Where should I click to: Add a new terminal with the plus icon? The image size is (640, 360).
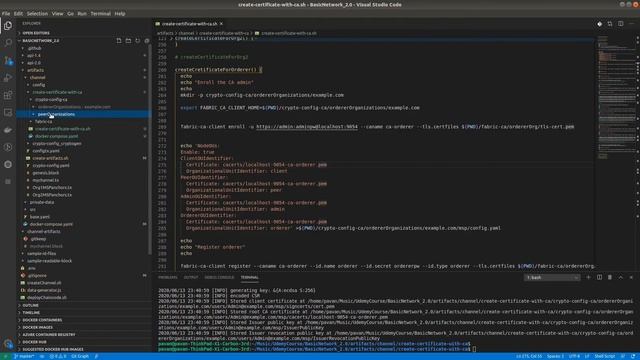[589, 277]
